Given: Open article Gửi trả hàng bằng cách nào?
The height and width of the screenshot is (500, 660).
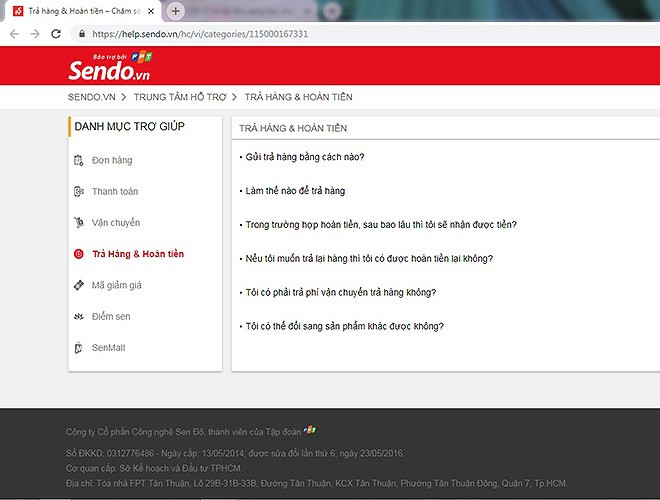Looking at the screenshot, I should pyautogui.click(x=305, y=157).
